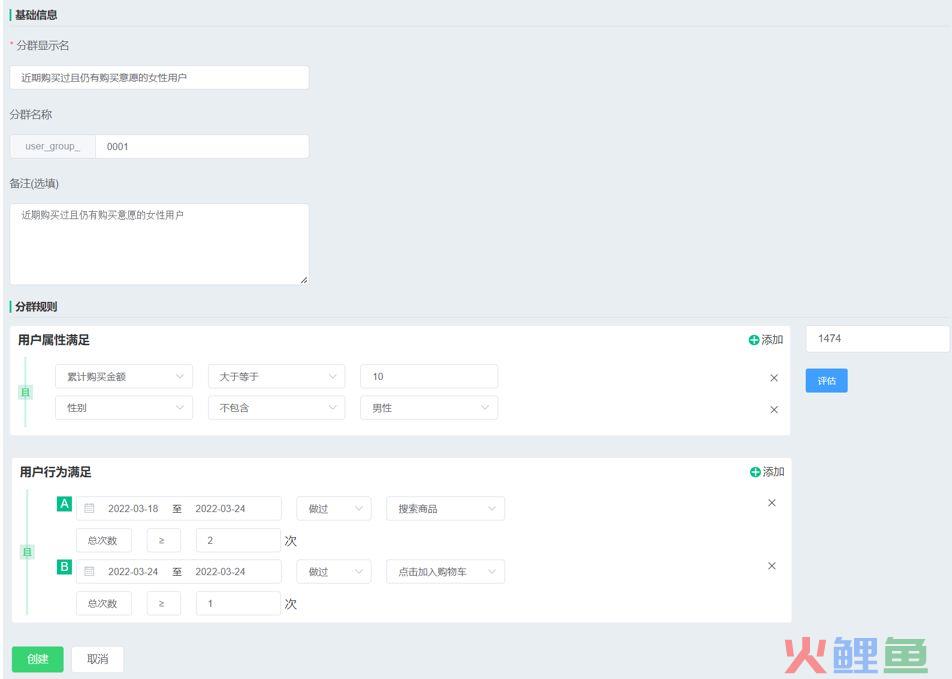Click the 取消 cancel button
The image size is (952, 679).
point(97,659)
